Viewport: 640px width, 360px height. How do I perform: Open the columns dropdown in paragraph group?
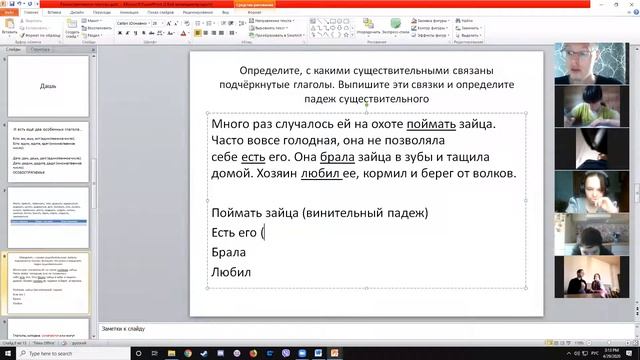pyautogui.click(x=233, y=33)
